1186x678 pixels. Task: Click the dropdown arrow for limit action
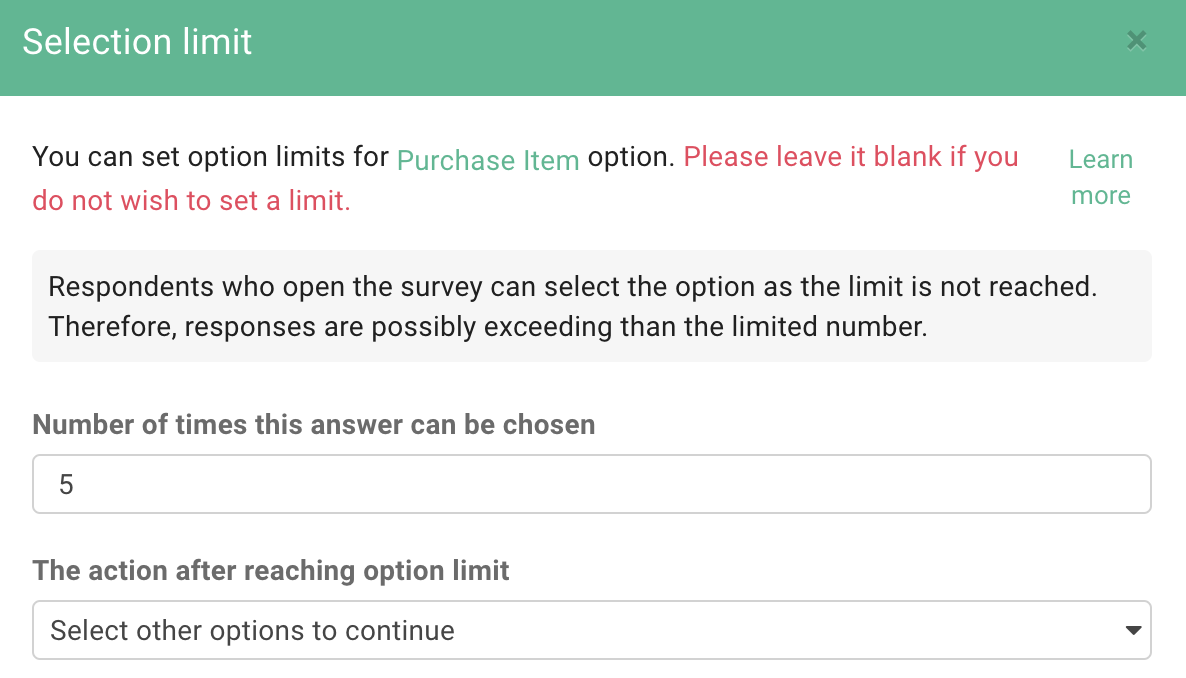1133,630
